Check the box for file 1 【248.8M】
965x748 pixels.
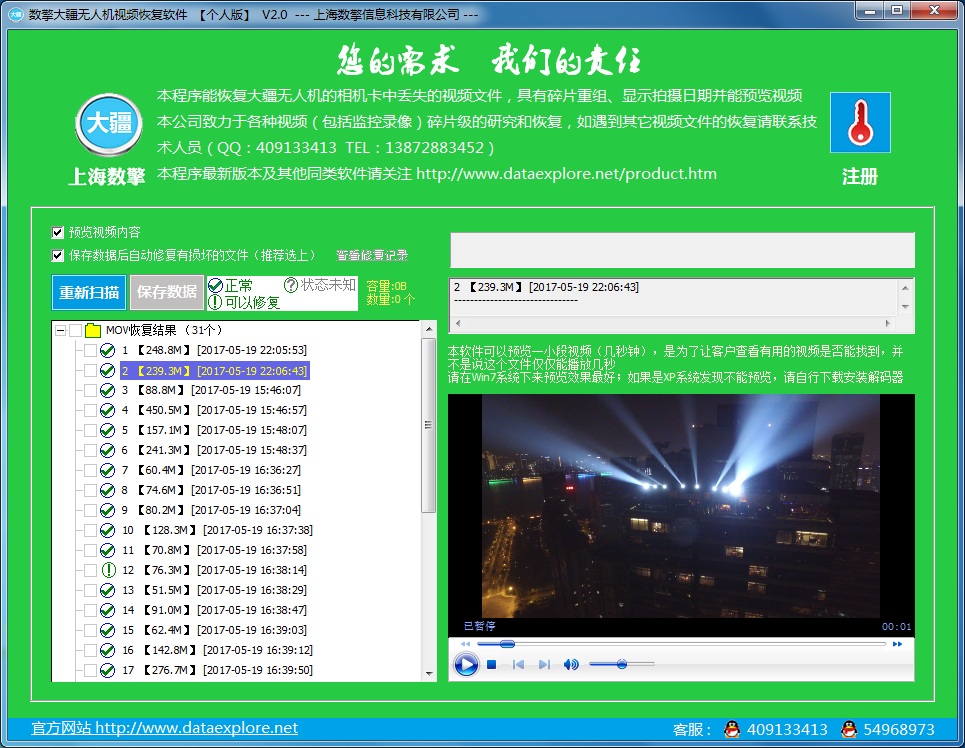[91, 350]
